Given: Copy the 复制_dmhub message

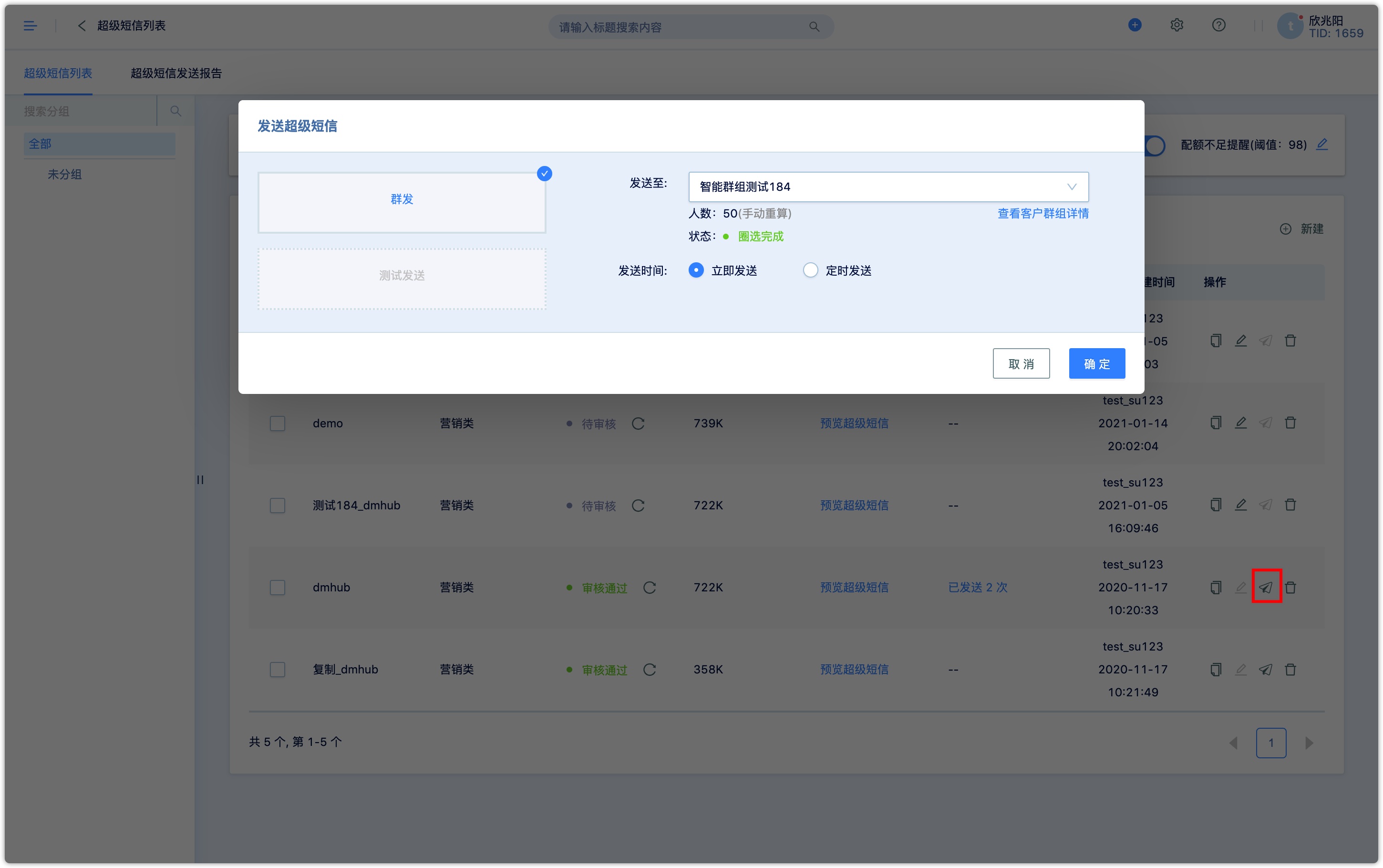Looking at the screenshot, I should [1216, 670].
